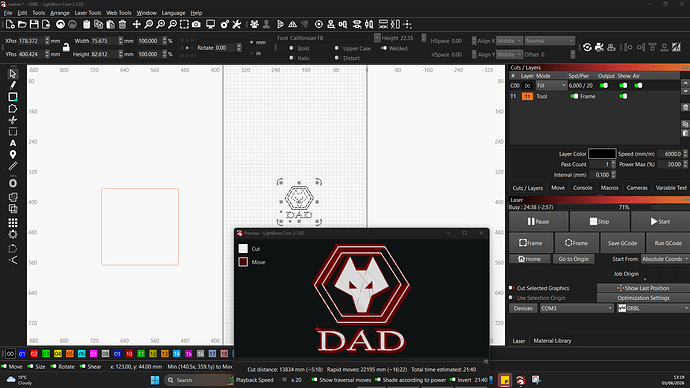Save the project with floppy disk icon
Viewport: 690px width, 388px height.
(x=34, y=25)
